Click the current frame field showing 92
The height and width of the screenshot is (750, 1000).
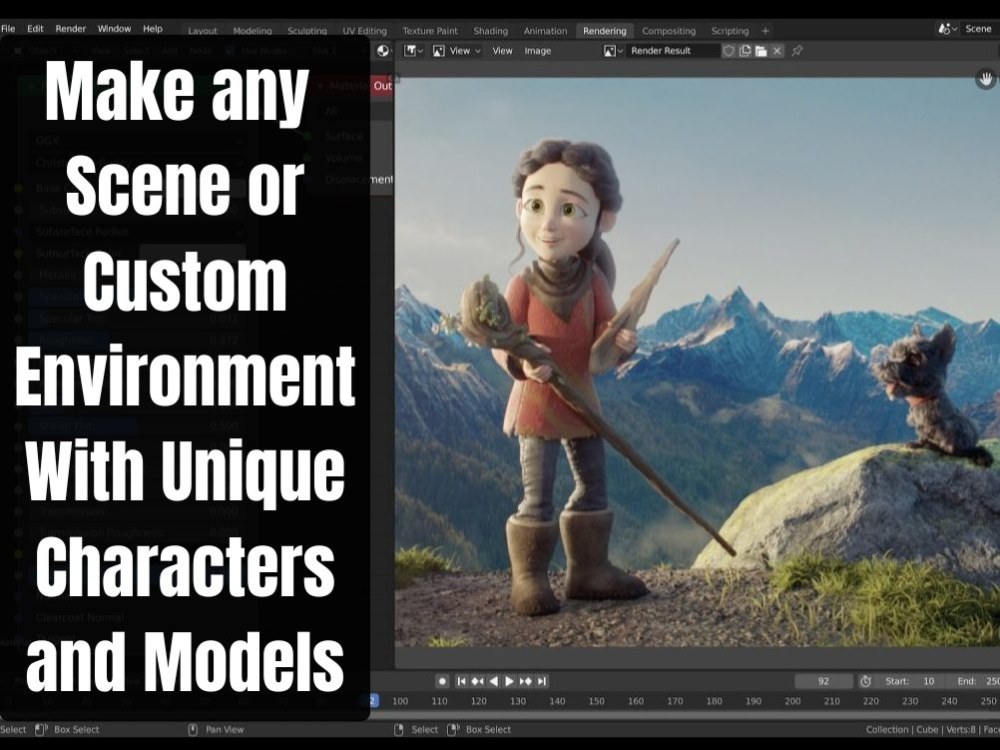[823, 681]
